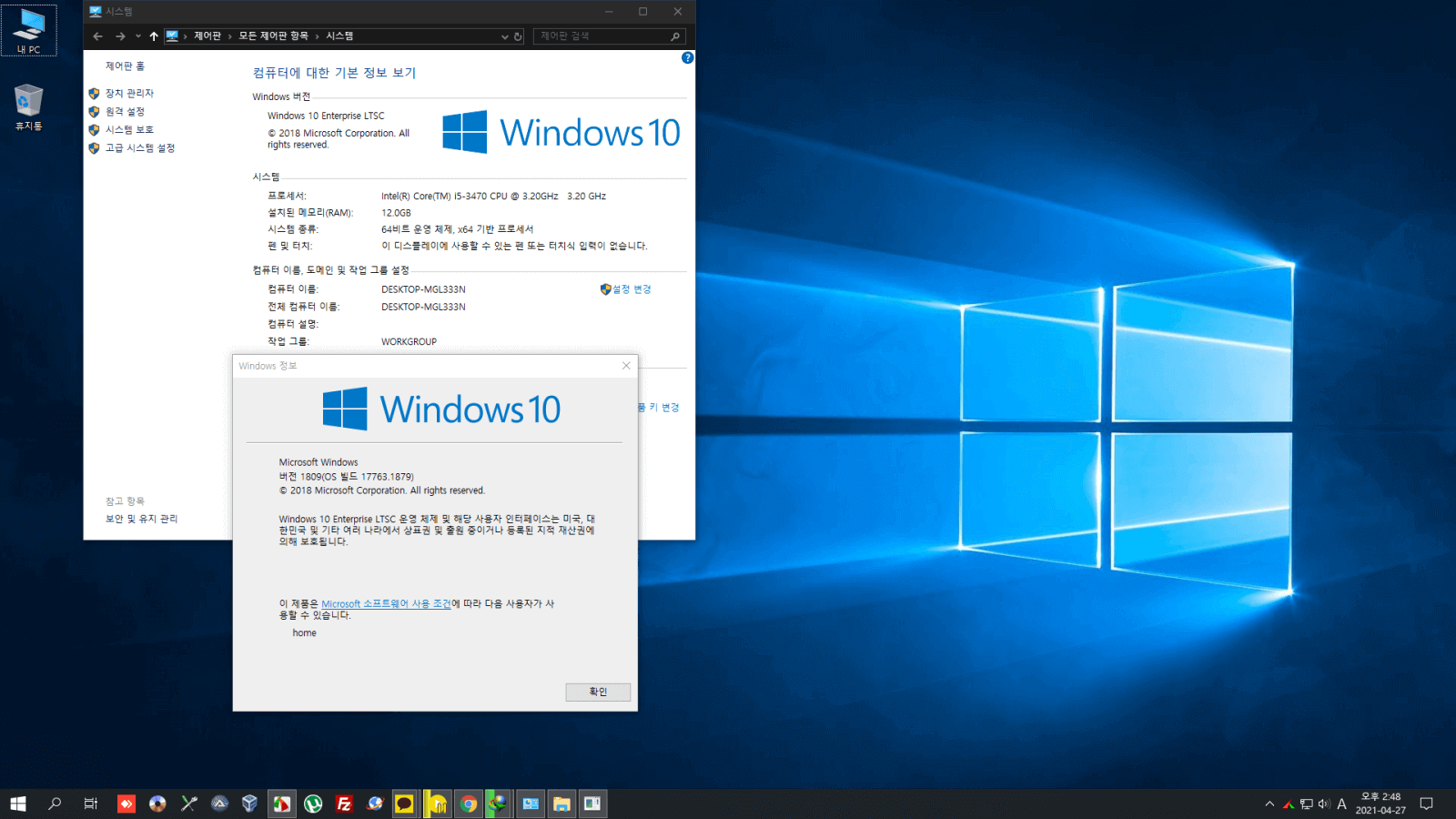1456x819 pixels.
Task: Click the address bar refresh icon
Action: click(x=518, y=36)
